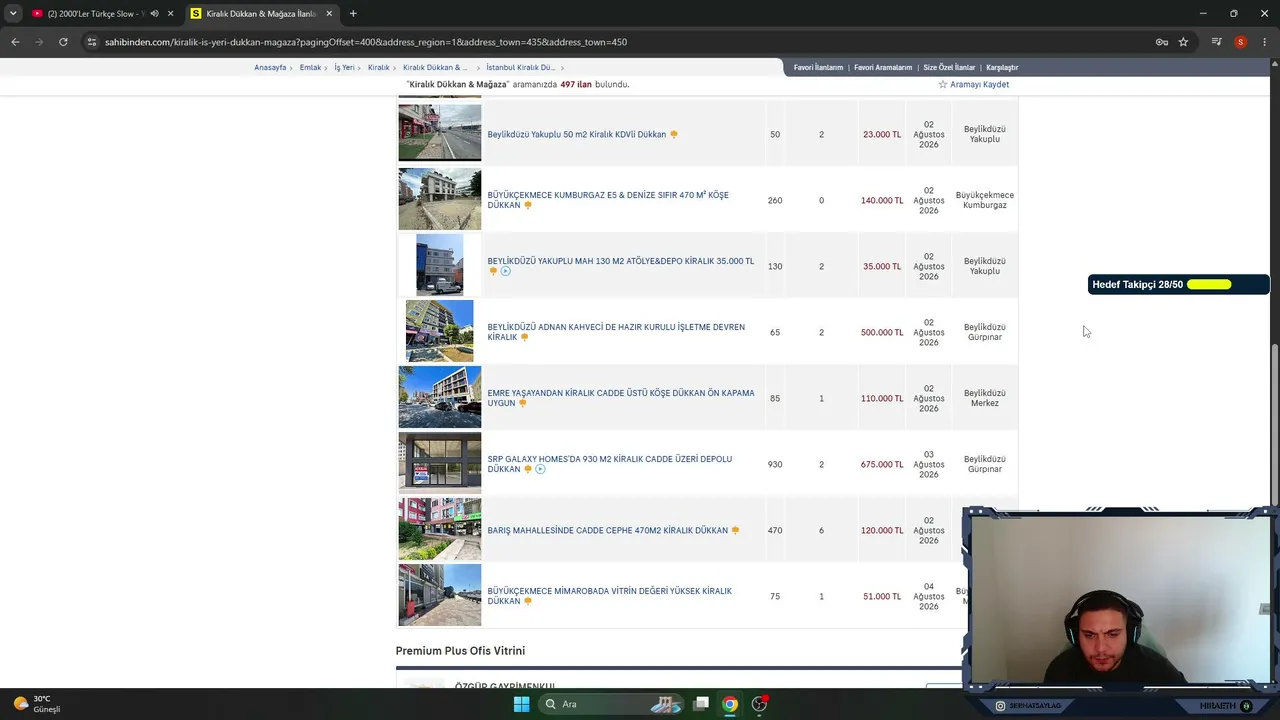Open İş Yeri breadcrumb link
Image resolution: width=1280 pixels, height=720 pixels.
click(x=344, y=67)
